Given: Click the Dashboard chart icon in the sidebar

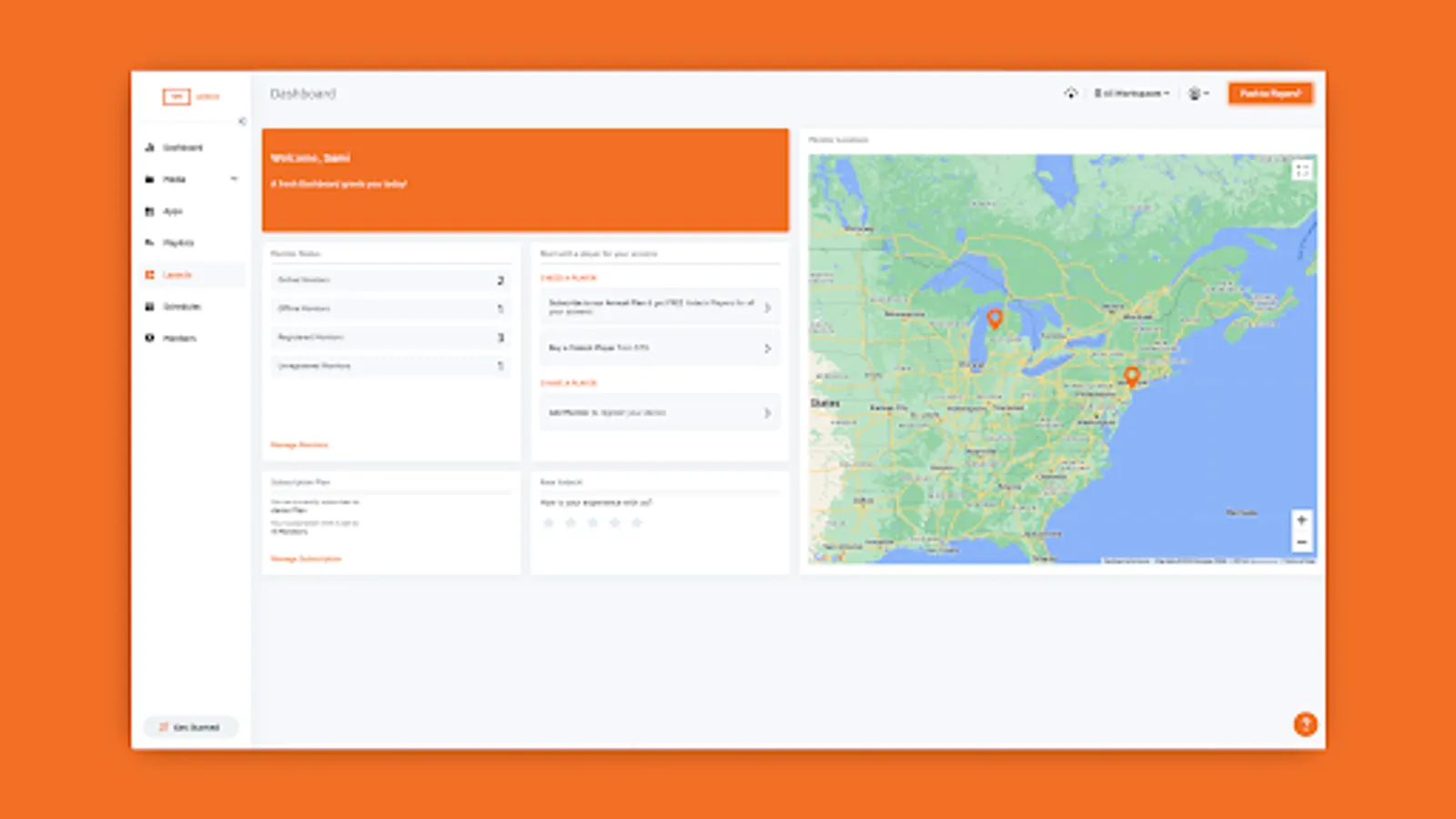Looking at the screenshot, I should pos(149,147).
